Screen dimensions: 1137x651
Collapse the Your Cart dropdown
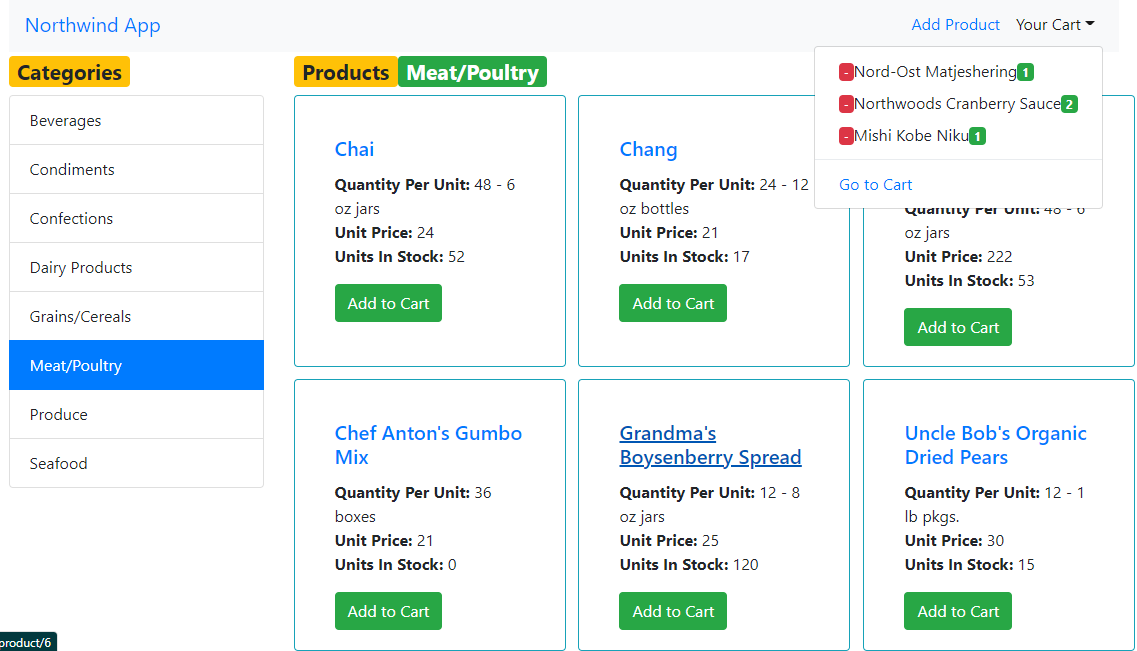click(x=1055, y=25)
